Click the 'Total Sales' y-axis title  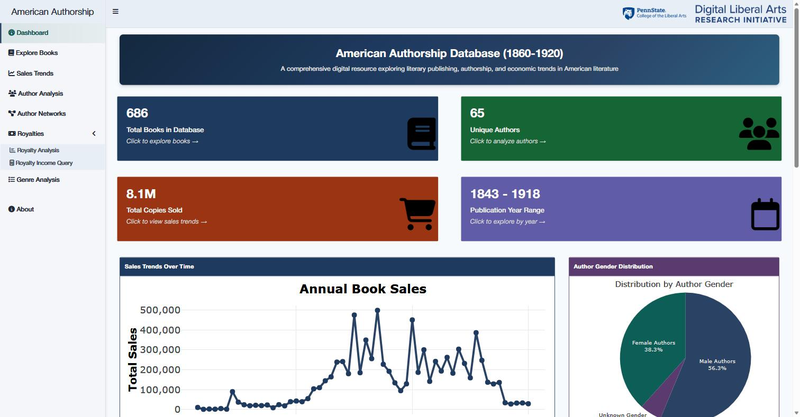[x=133, y=359]
